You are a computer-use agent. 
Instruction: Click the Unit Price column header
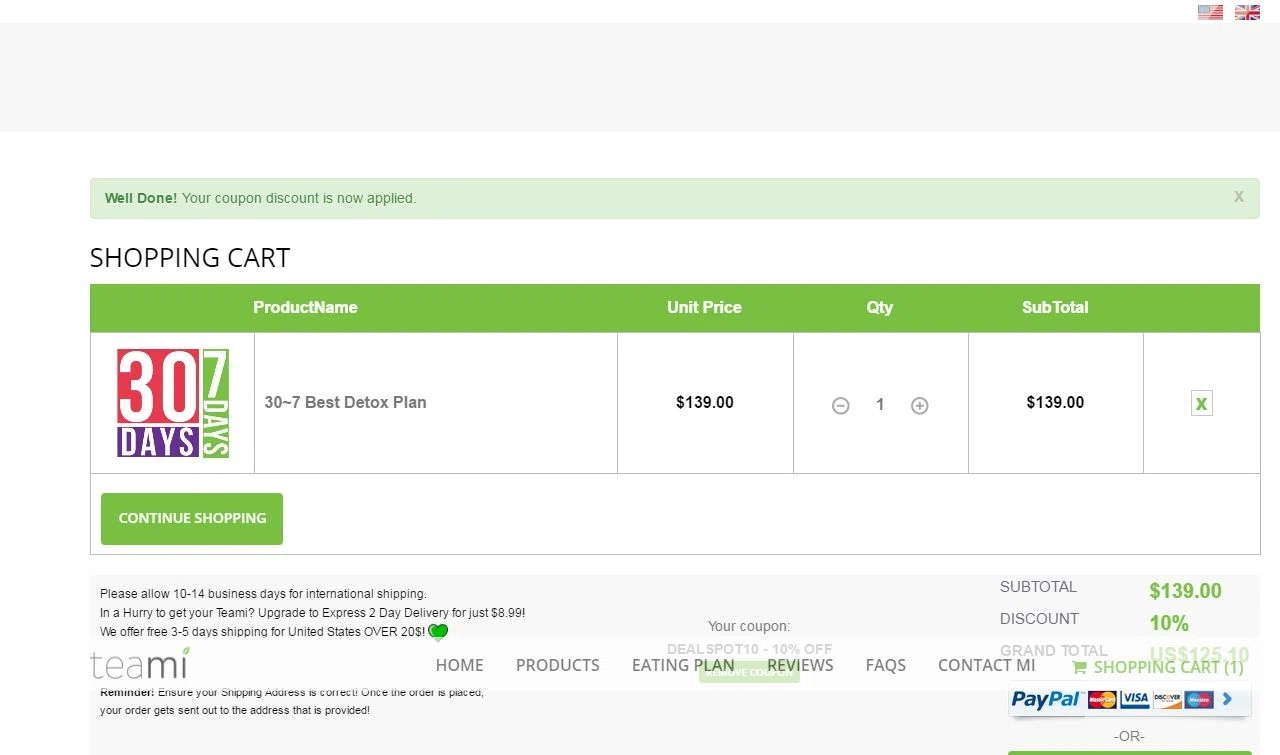pyautogui.click(x=705, y=307)
